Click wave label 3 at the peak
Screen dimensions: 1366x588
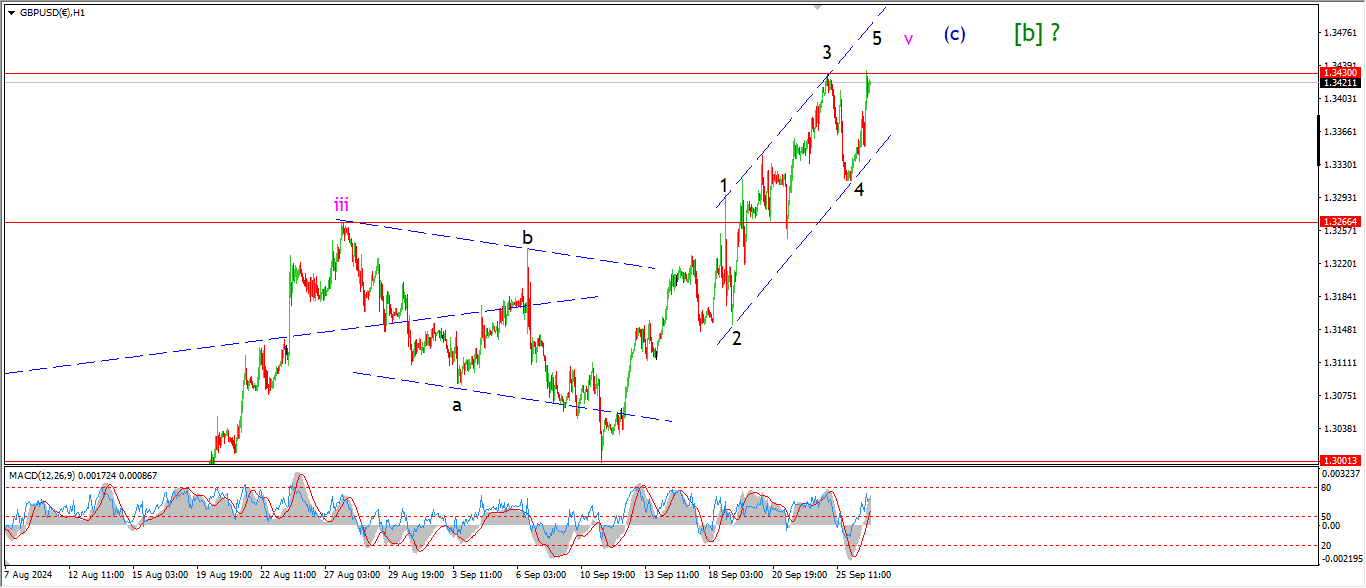[827, 53]
